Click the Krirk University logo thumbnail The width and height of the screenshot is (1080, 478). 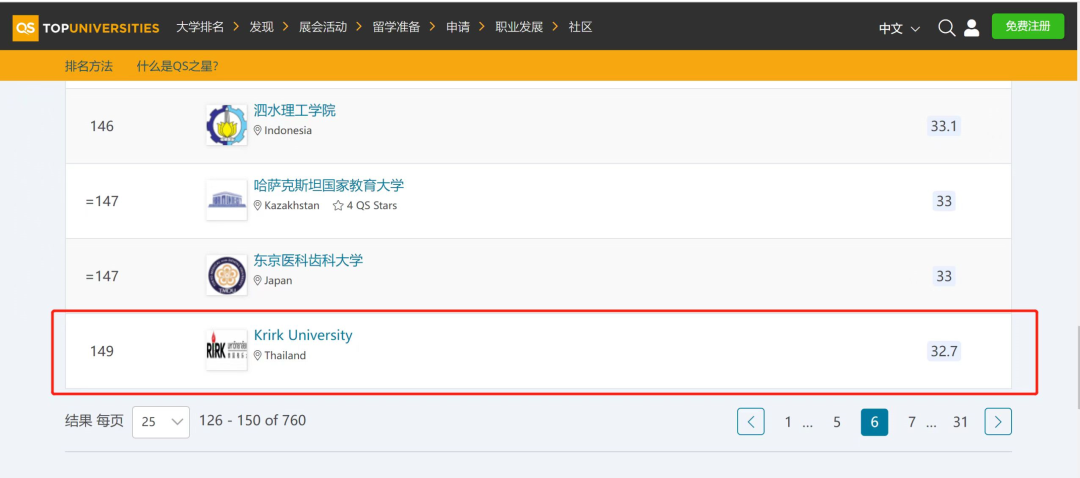227,350
